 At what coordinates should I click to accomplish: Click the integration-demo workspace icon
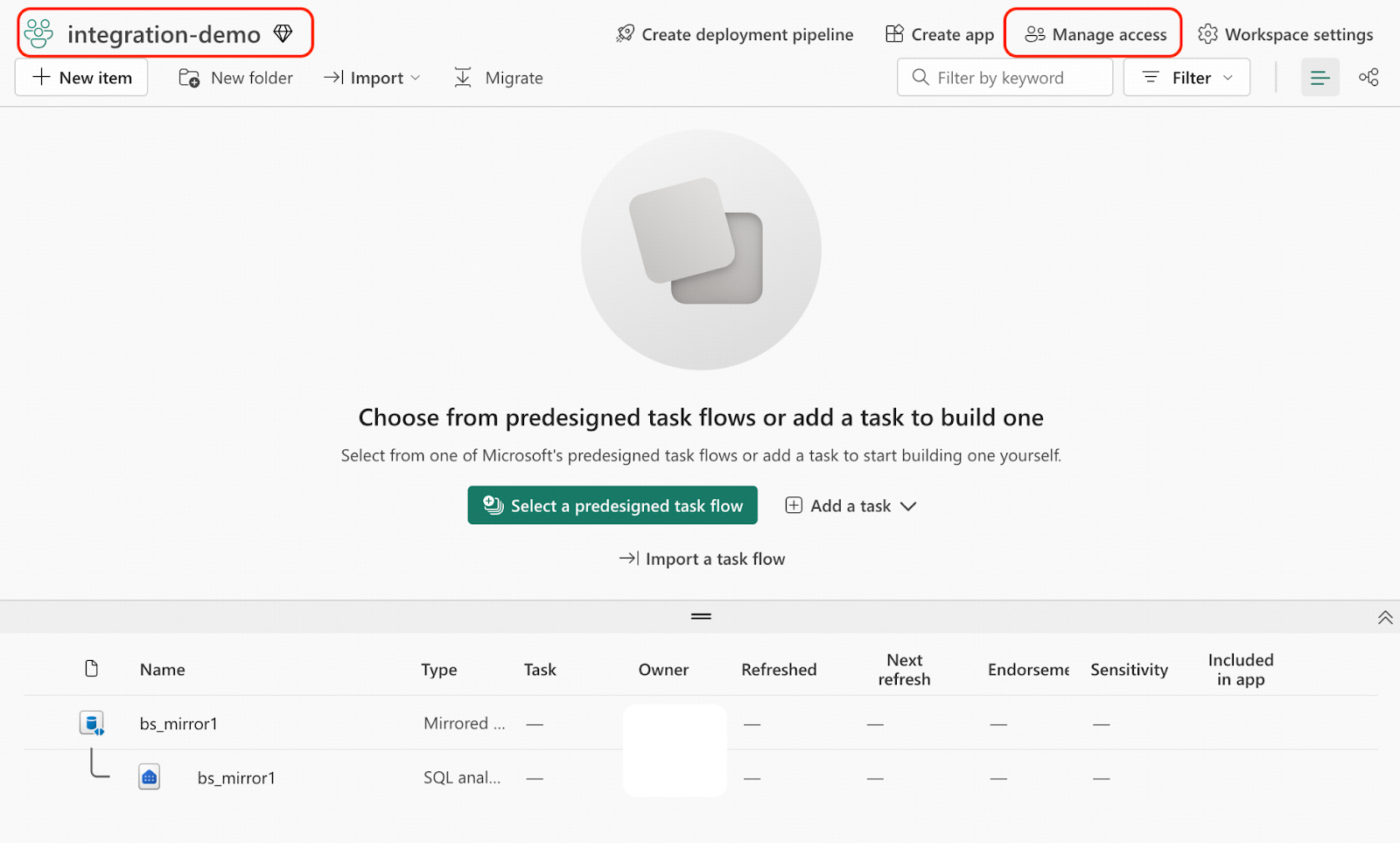point(38,33)
